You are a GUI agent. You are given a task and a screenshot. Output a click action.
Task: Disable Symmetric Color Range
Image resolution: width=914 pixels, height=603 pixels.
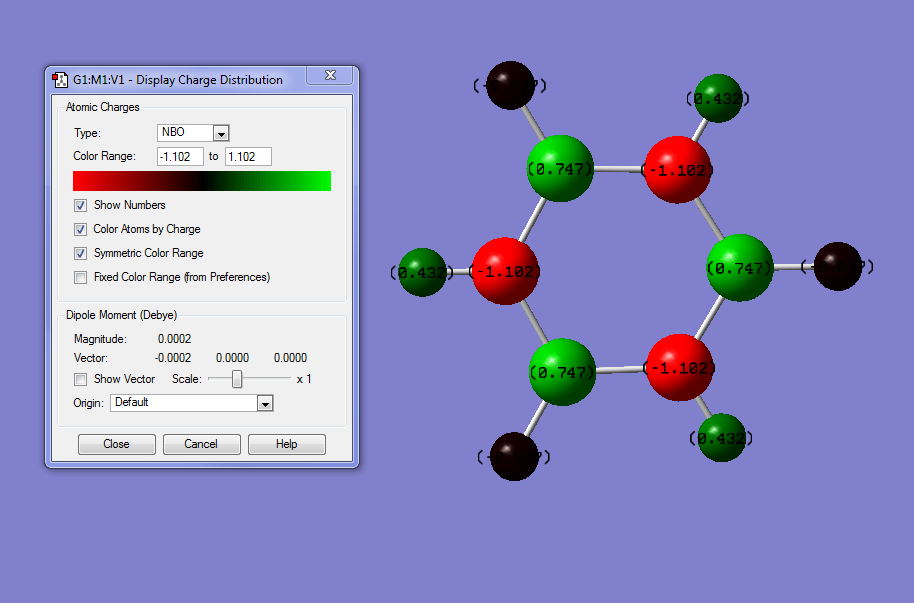80,253
